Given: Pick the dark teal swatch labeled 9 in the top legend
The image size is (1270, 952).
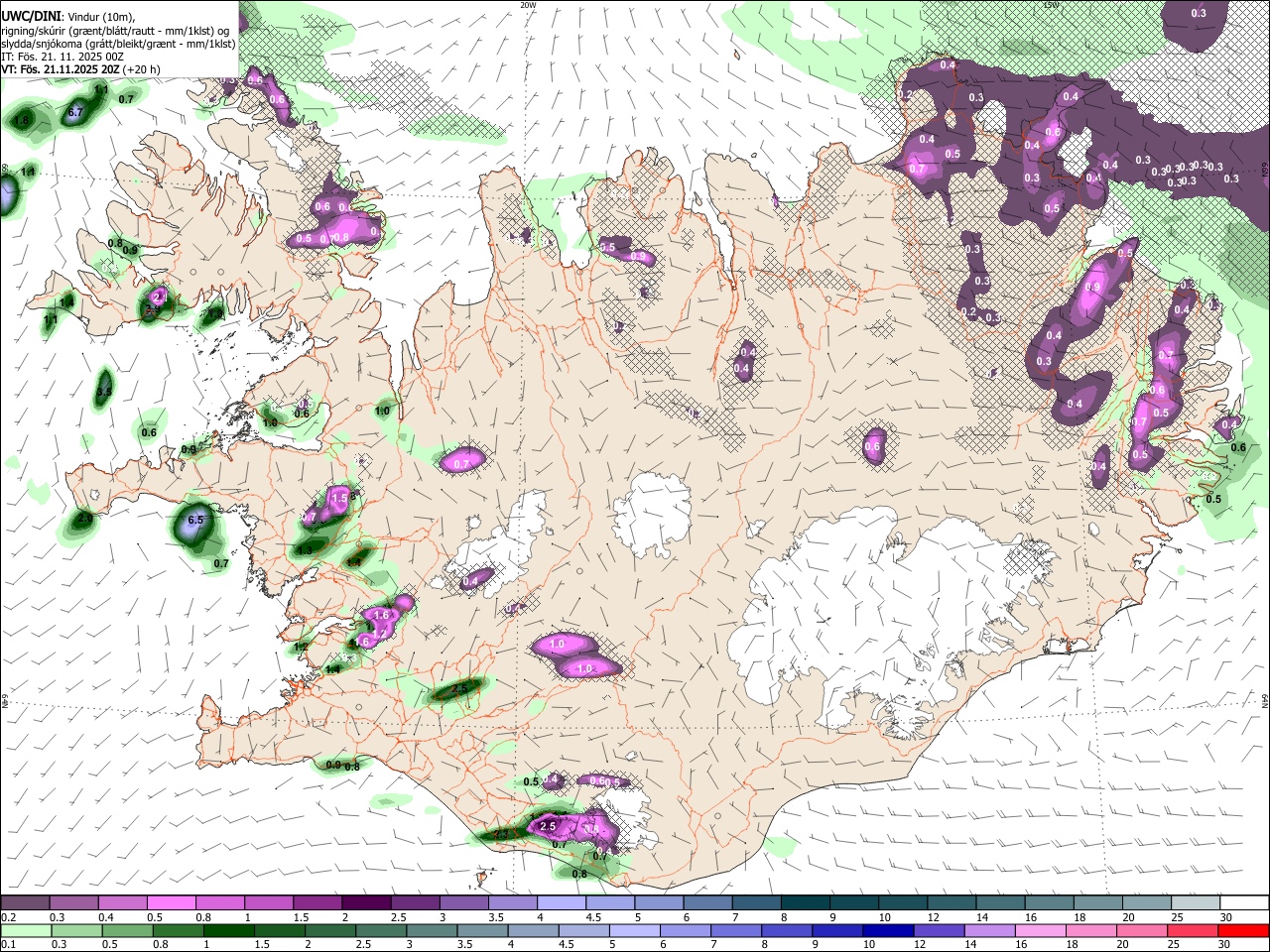Looking at the screenshot, I should tap(854, 902).
